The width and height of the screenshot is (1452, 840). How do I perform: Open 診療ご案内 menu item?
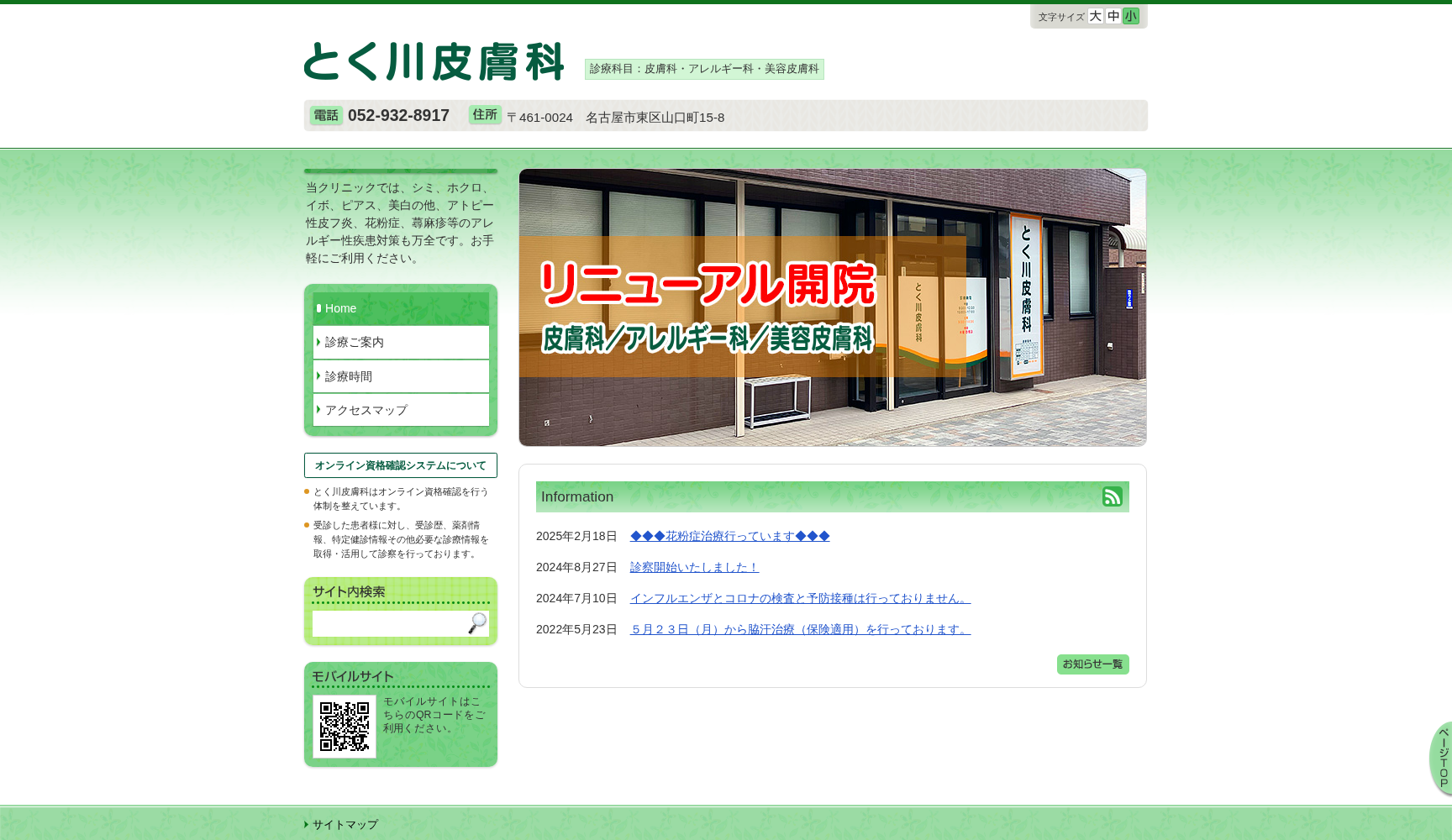[x=401, y=342]
